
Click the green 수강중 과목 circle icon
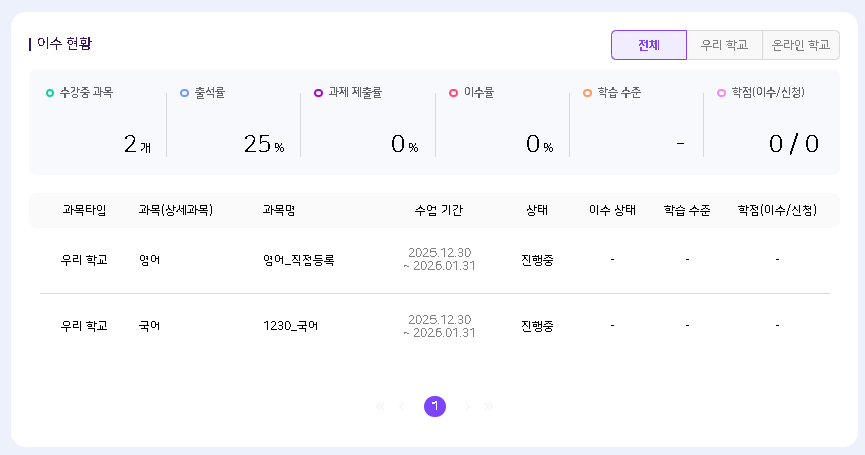tap(50, 93)
